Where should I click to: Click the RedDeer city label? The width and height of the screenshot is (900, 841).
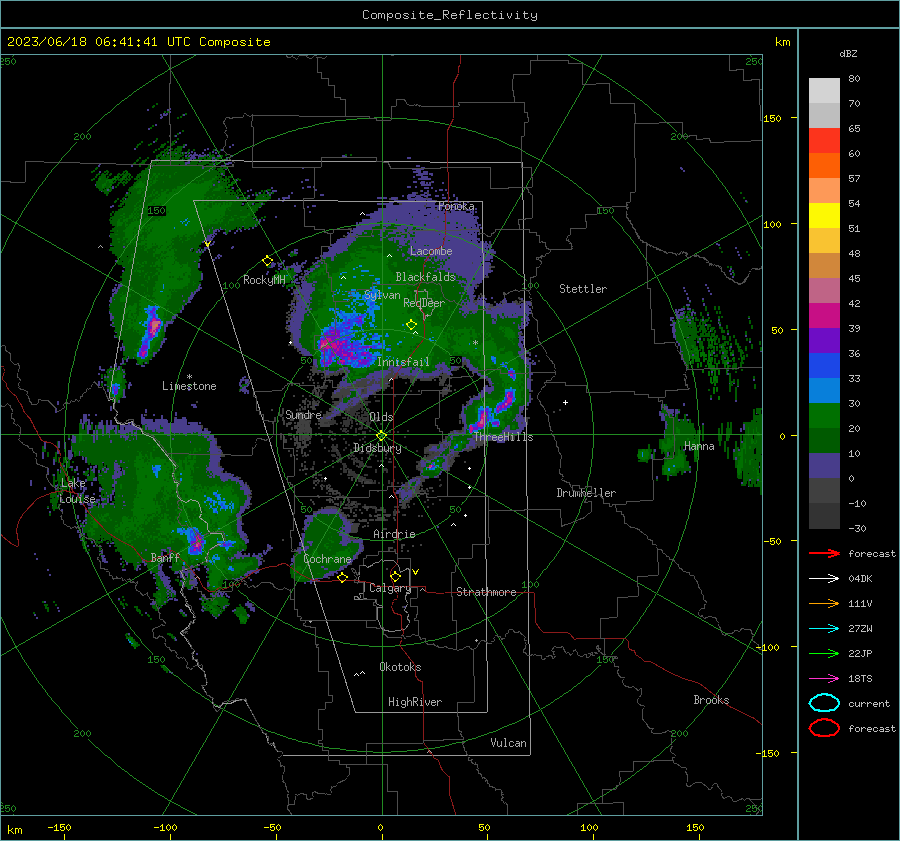[424, 303]
